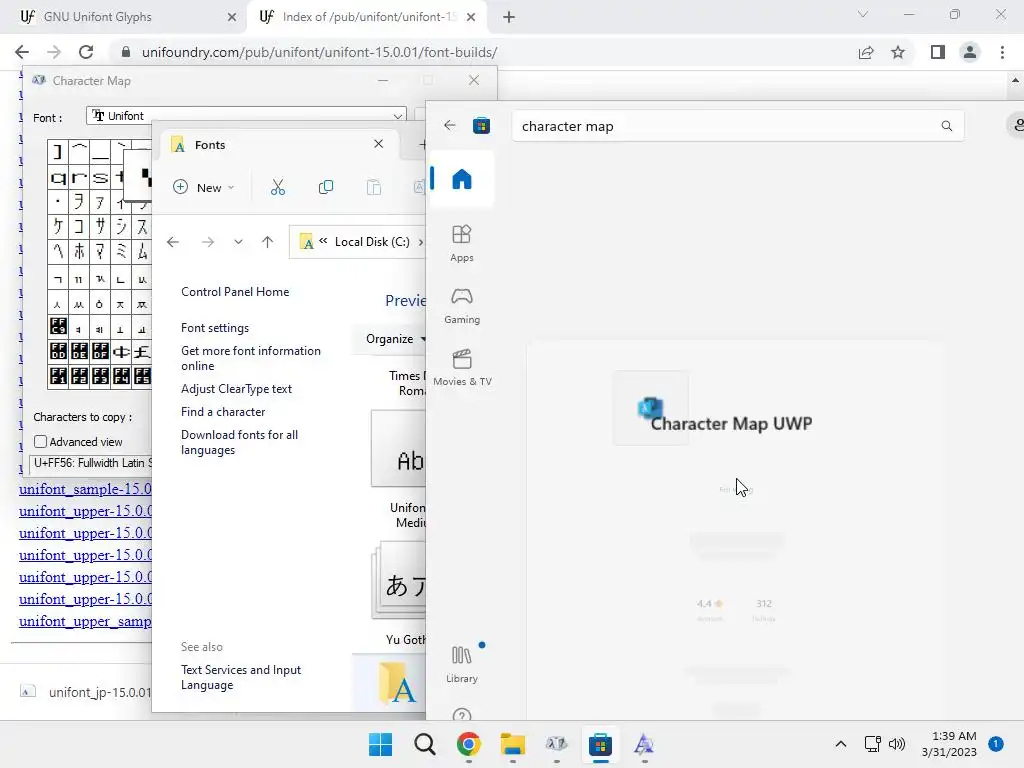
Task: Open Fonts app from taskbar icon
Action: (x=644, y=744)
